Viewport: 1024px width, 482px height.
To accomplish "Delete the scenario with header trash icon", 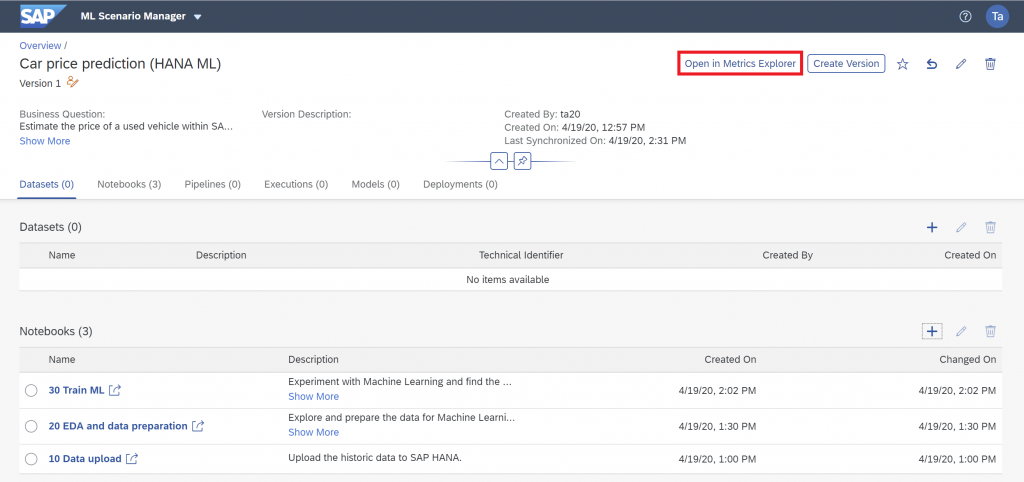I will pyautogui.click(x=990, y=64).
